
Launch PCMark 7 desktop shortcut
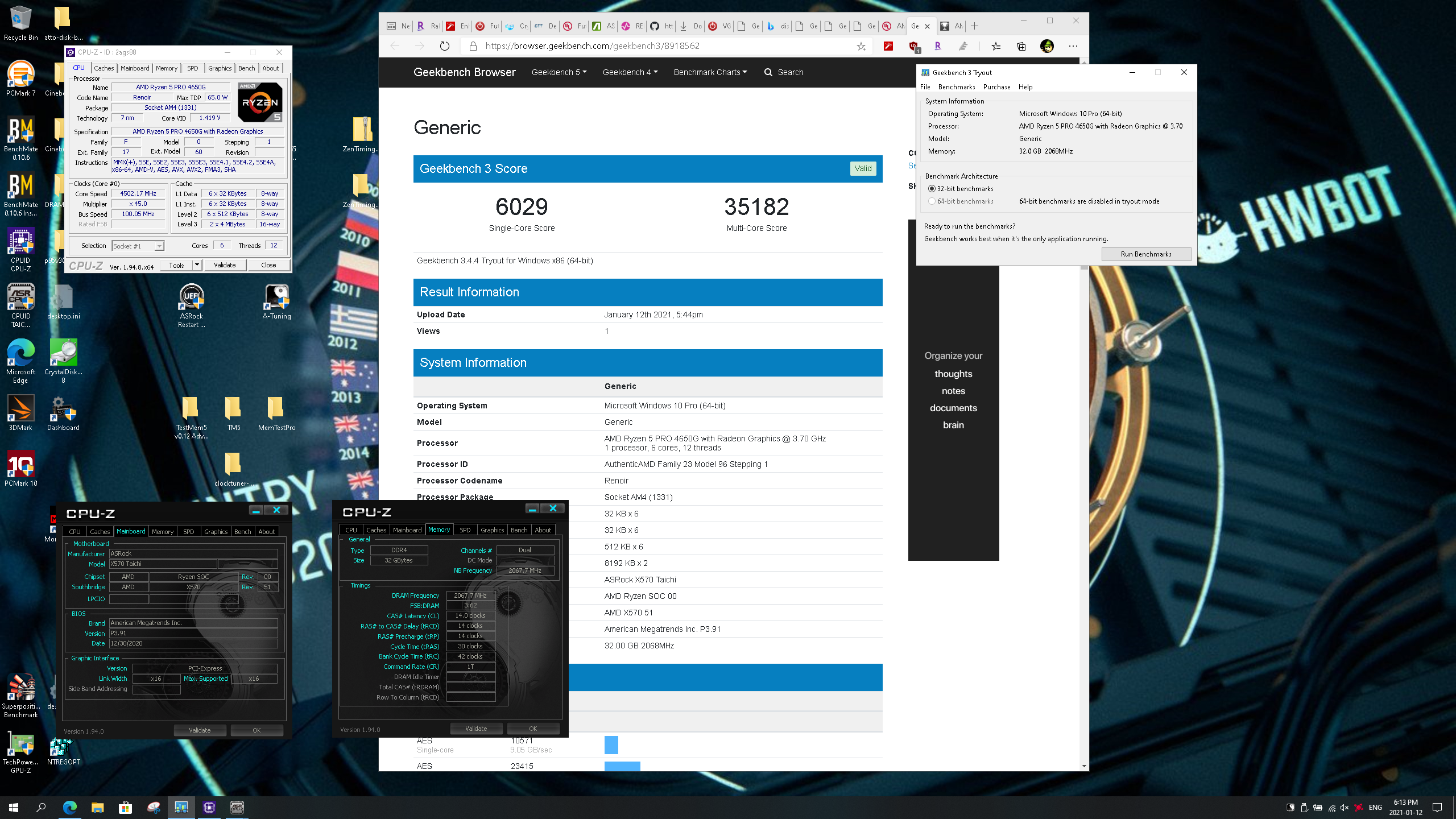click(20, 78)
